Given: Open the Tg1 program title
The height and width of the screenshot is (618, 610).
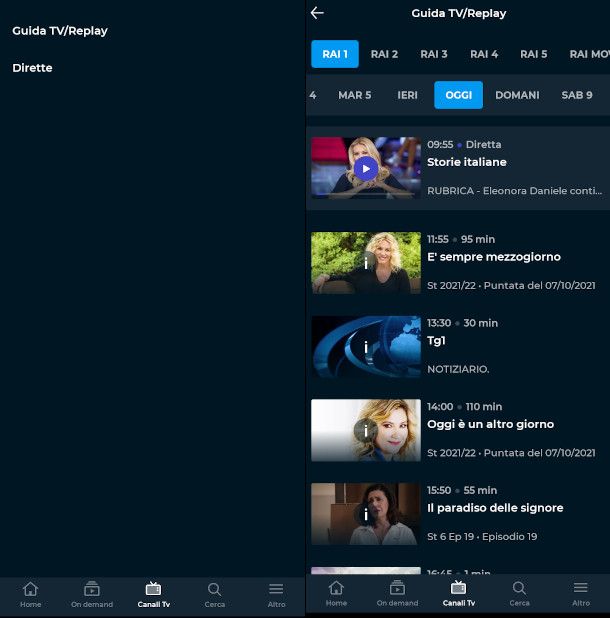Looking at the screenshot, I should tap(436, 341).
